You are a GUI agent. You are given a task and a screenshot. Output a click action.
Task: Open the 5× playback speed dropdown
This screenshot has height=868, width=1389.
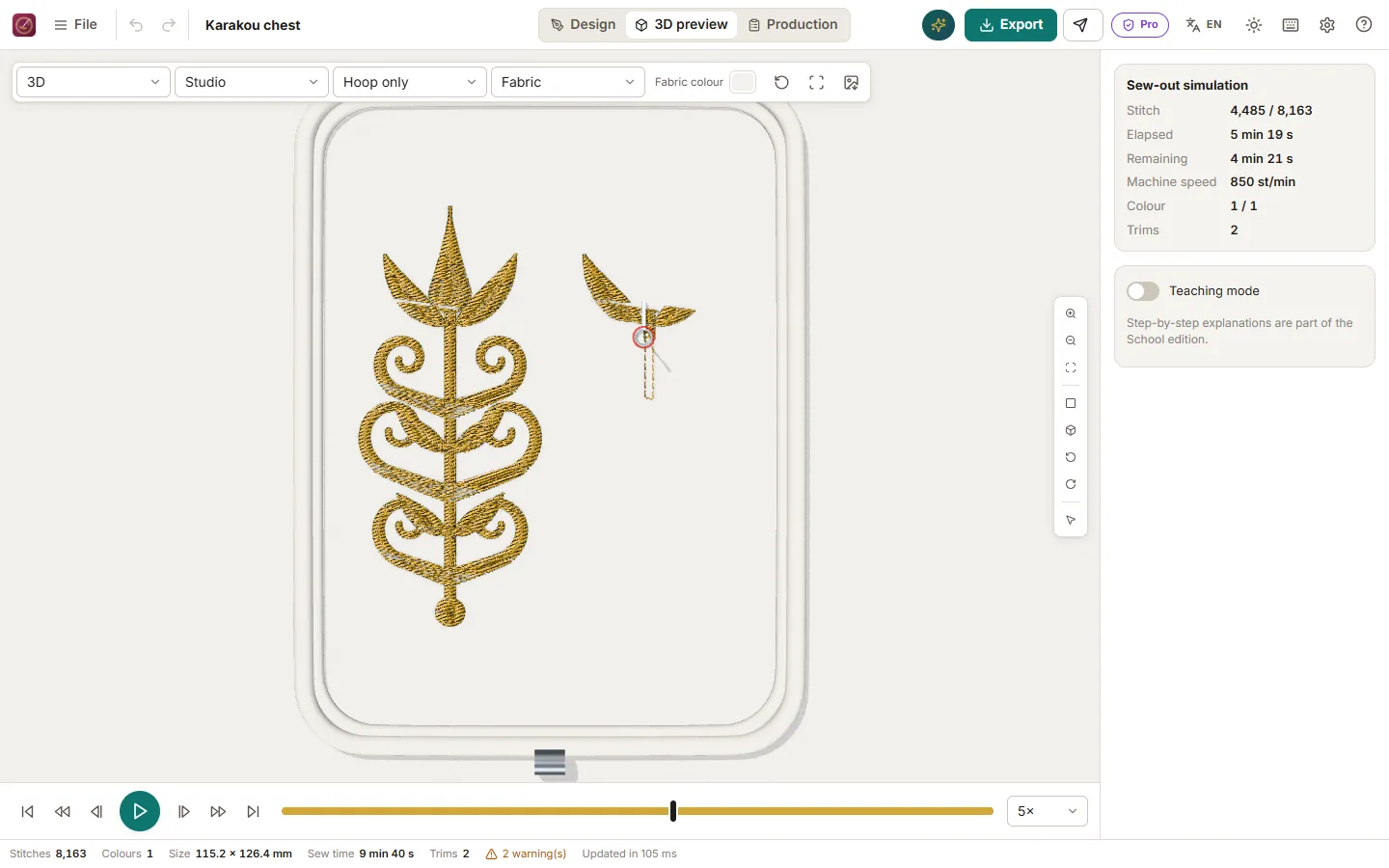(x=1048, y=811)
